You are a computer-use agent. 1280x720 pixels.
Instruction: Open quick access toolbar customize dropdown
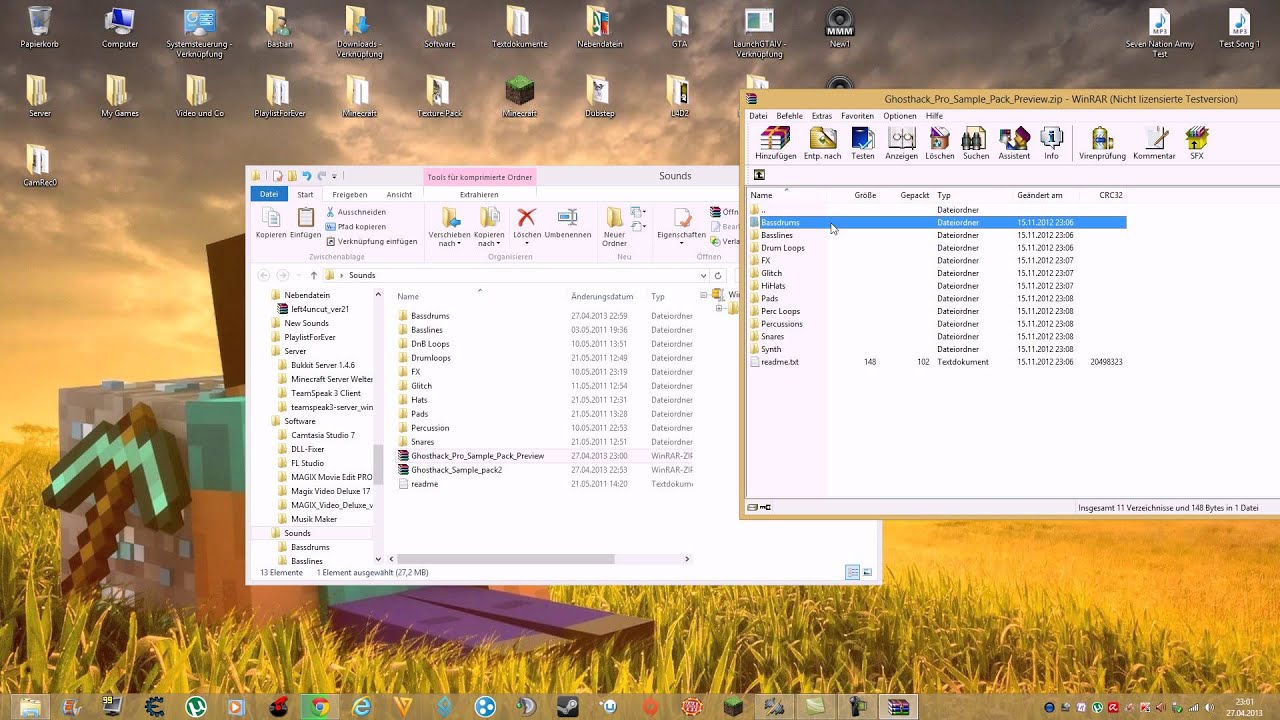click(334, 176)
